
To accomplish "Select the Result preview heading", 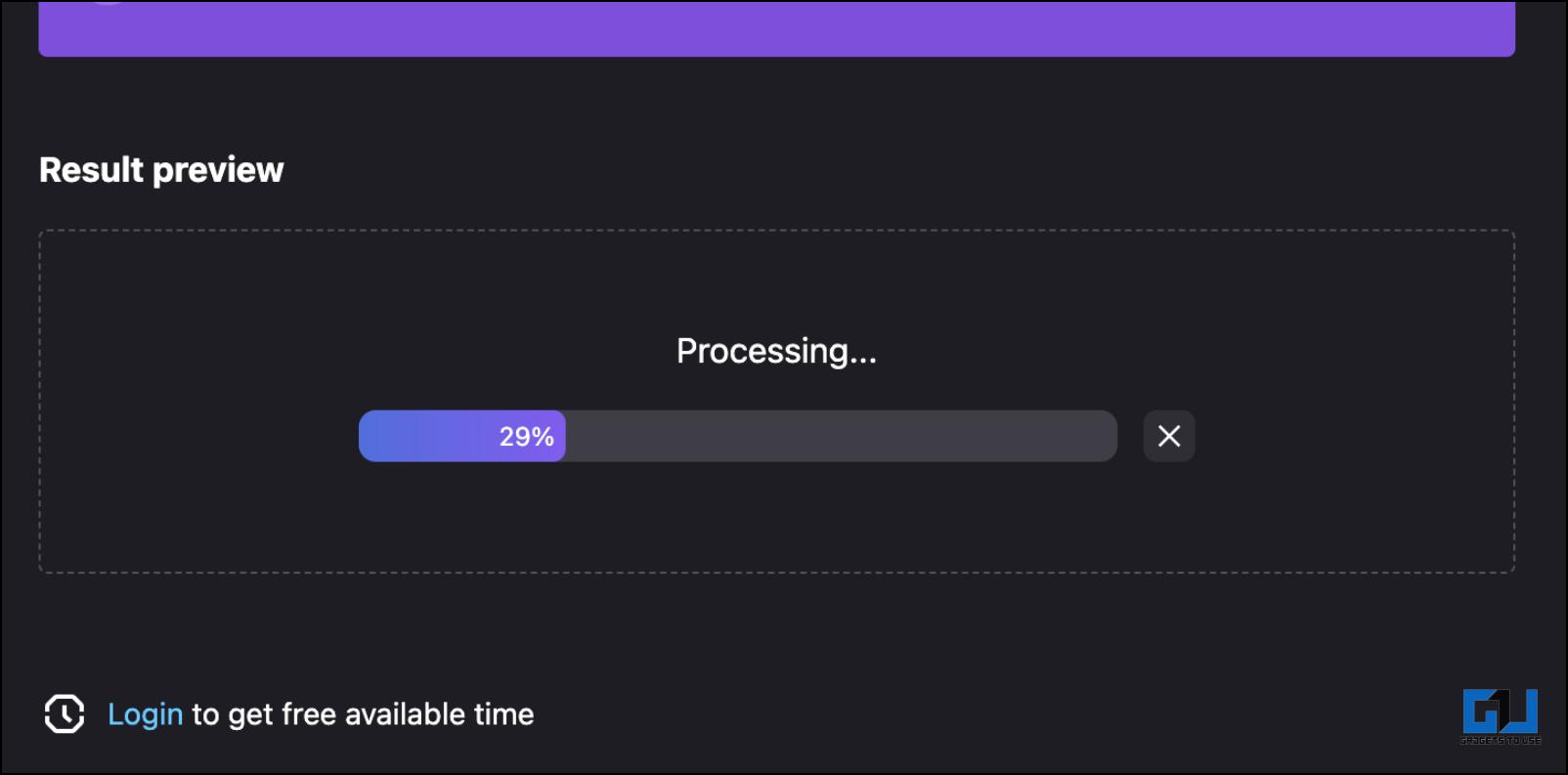I will (161, 170).
